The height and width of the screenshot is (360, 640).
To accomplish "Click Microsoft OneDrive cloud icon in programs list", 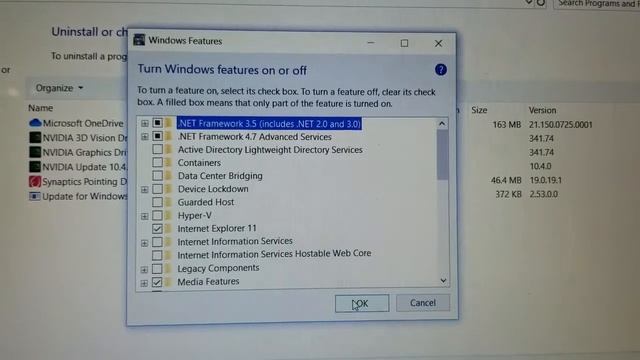I will tap(36, 123).
